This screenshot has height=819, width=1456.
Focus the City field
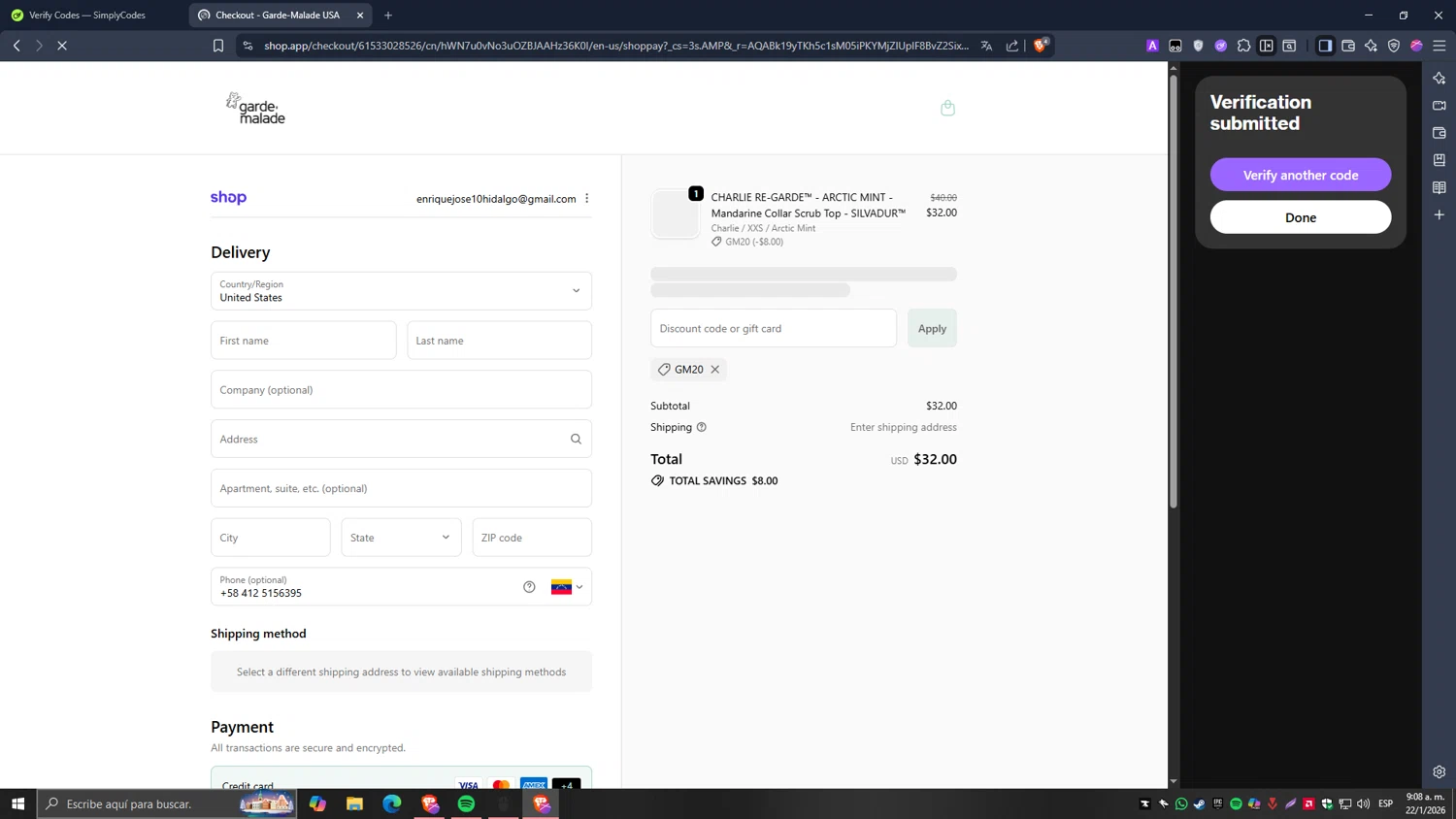tap(271, 538)
